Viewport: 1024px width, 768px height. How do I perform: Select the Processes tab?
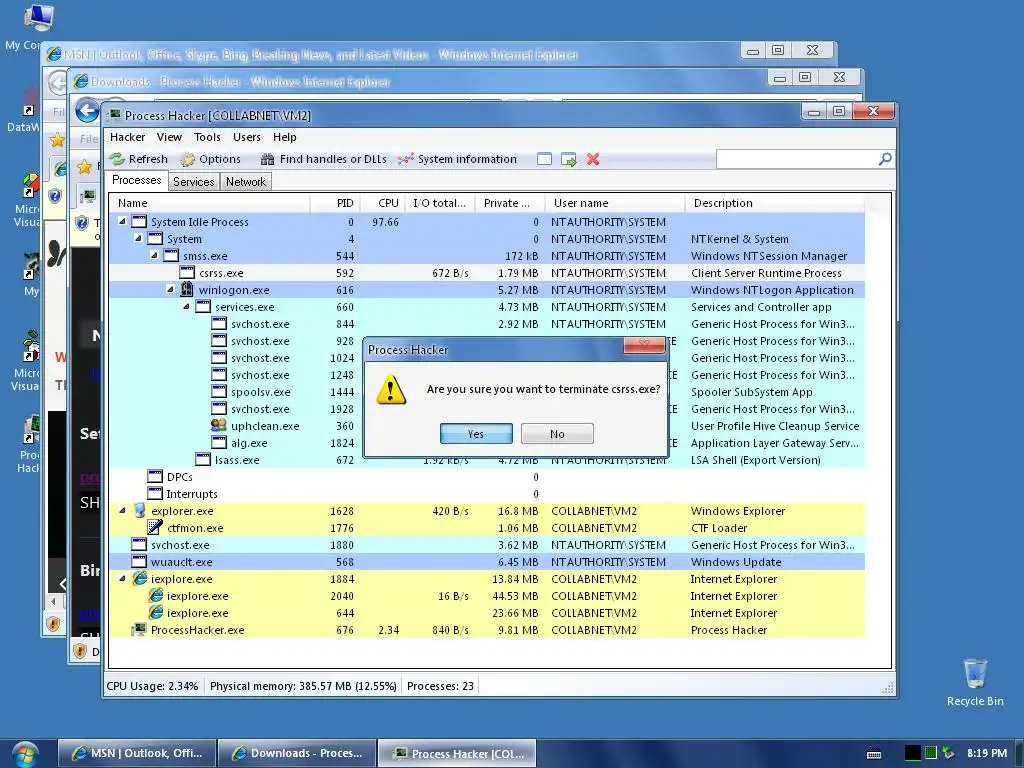point(136,180)
